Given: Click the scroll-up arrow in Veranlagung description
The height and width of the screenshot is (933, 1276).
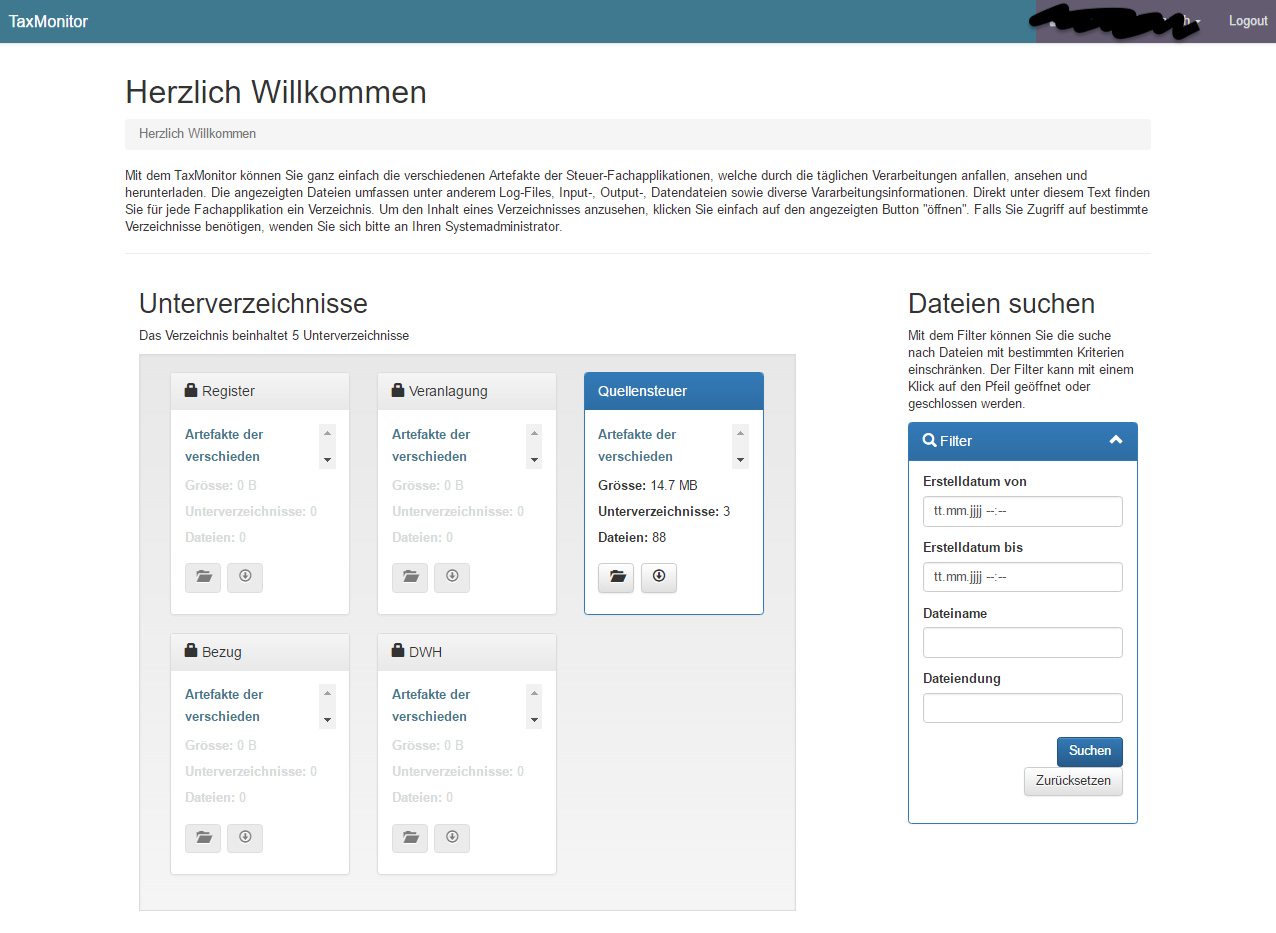Looking at the screenshot, I should (x=534, y=434).
